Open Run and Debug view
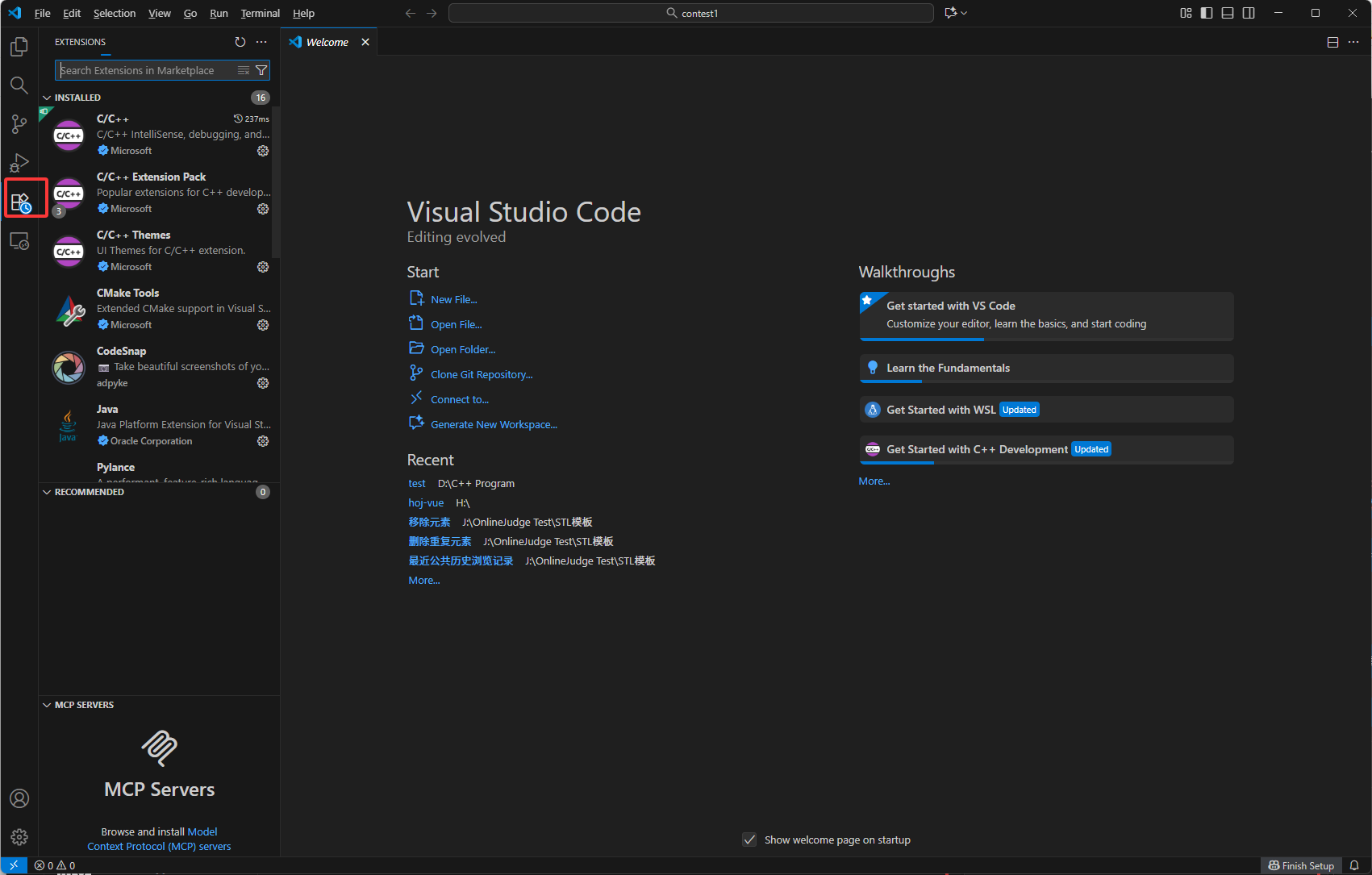The width and height of the screenshot is (1372, 875). [x=19, y=162]
